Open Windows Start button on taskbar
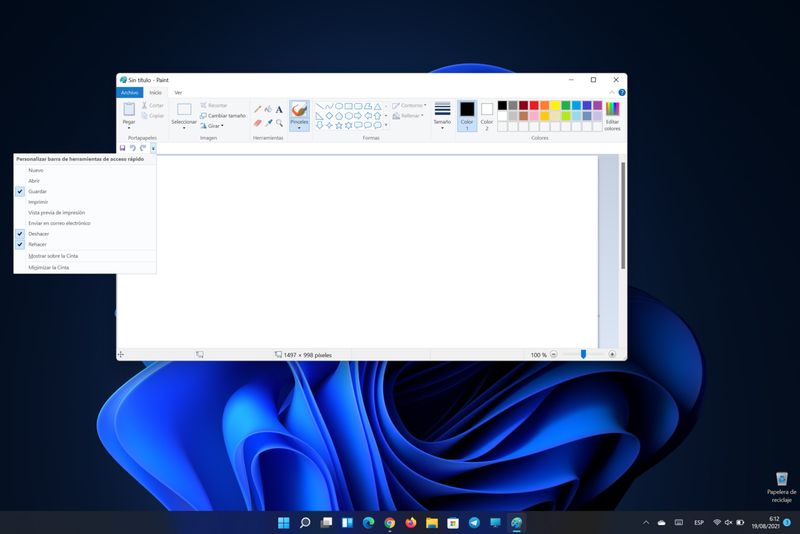The height and width of the screenshot is (534, 800). pyautogui.click(x=283, y=522)
